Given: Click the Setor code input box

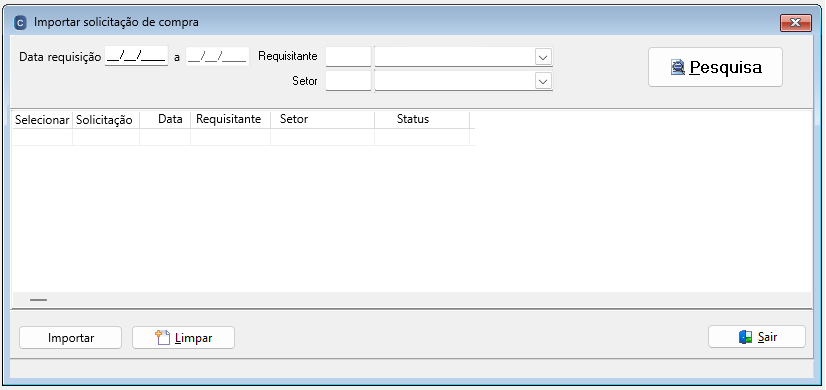Looking at the screenshot, I should coord(349,81).
